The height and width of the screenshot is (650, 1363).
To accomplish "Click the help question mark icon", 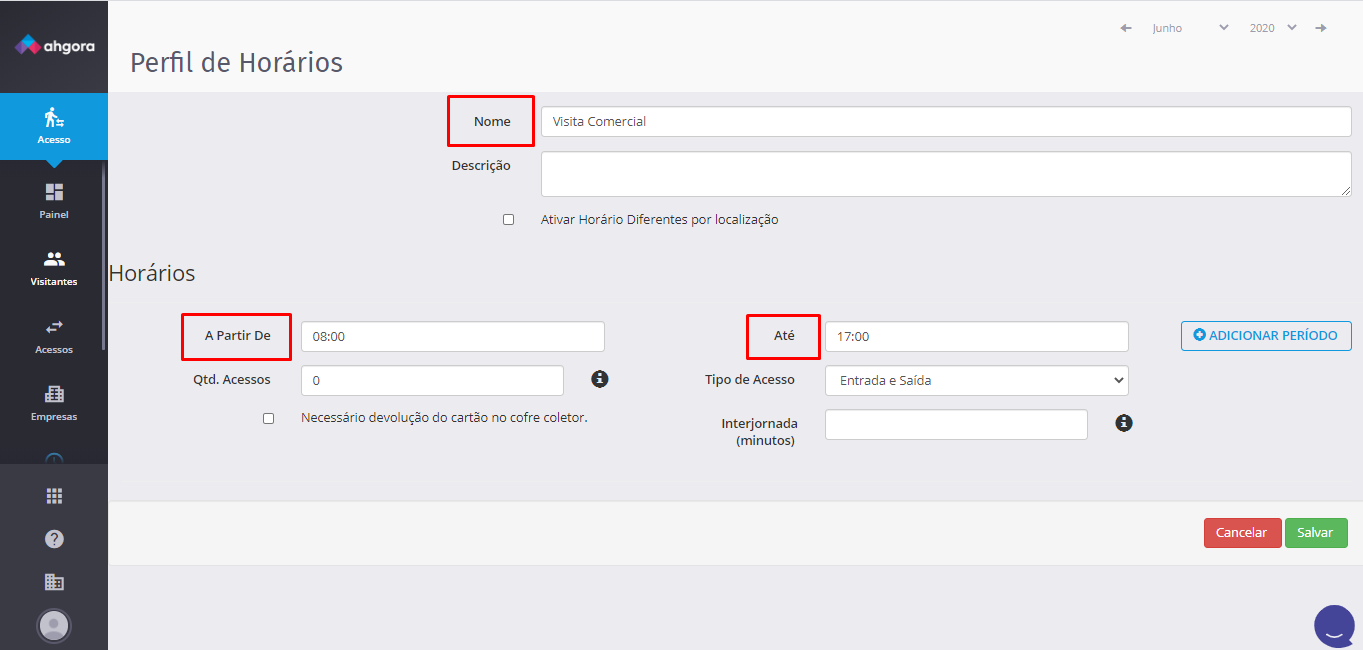I will [54, 538].
